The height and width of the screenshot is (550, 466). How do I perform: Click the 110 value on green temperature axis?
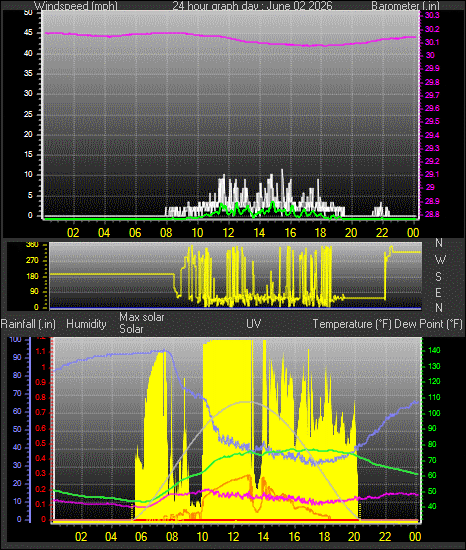[x=434, y=397]
